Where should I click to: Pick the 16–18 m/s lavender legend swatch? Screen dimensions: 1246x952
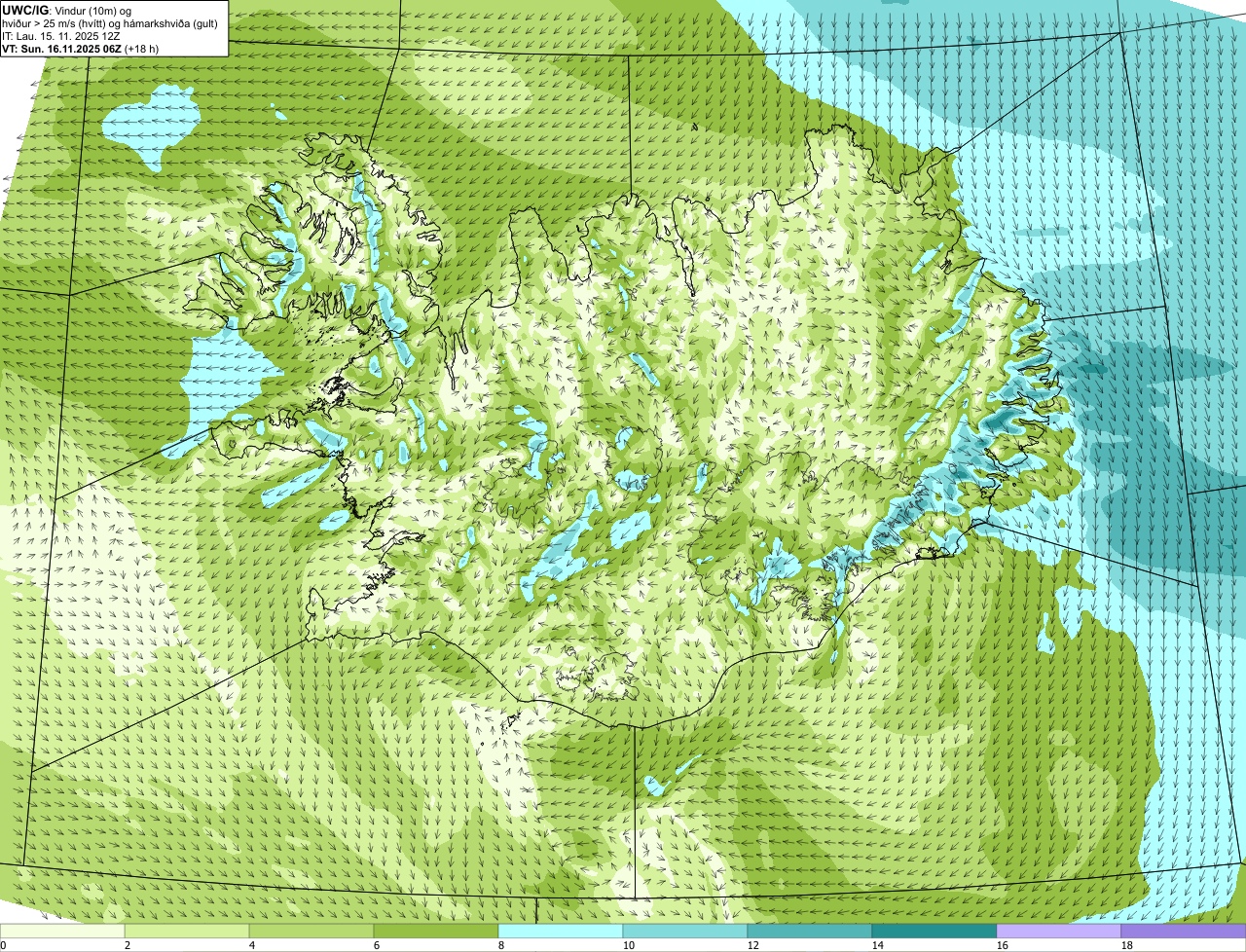tap(1059, 931)
